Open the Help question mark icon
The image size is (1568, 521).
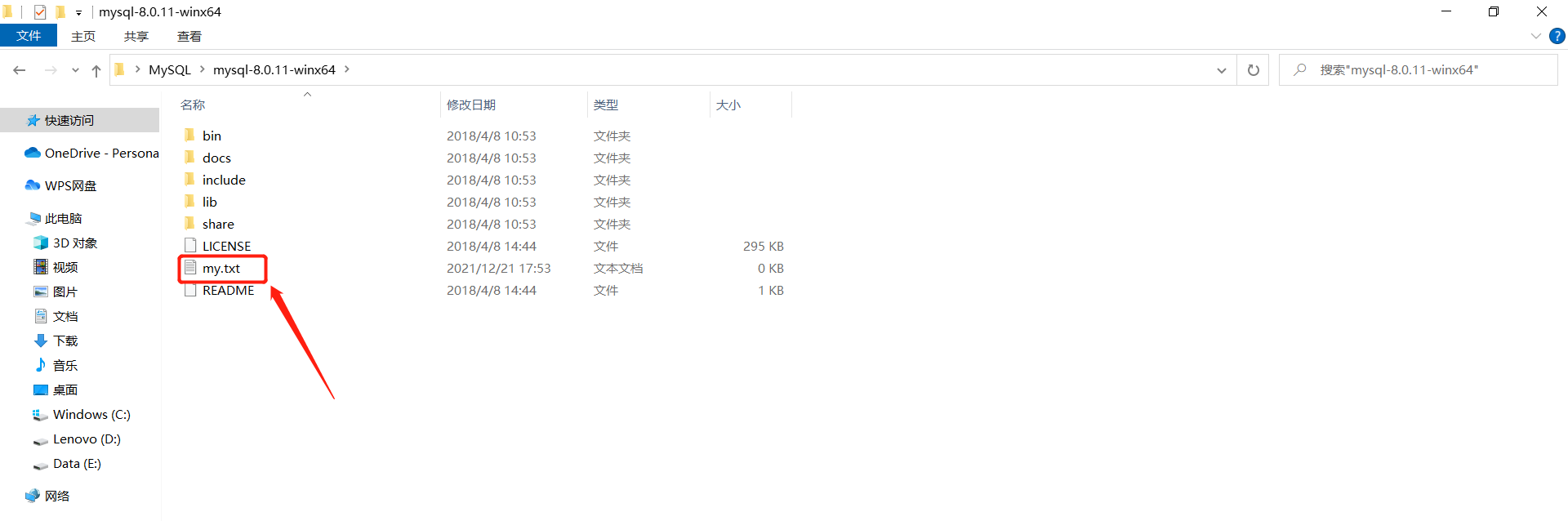coord(1557,36)
